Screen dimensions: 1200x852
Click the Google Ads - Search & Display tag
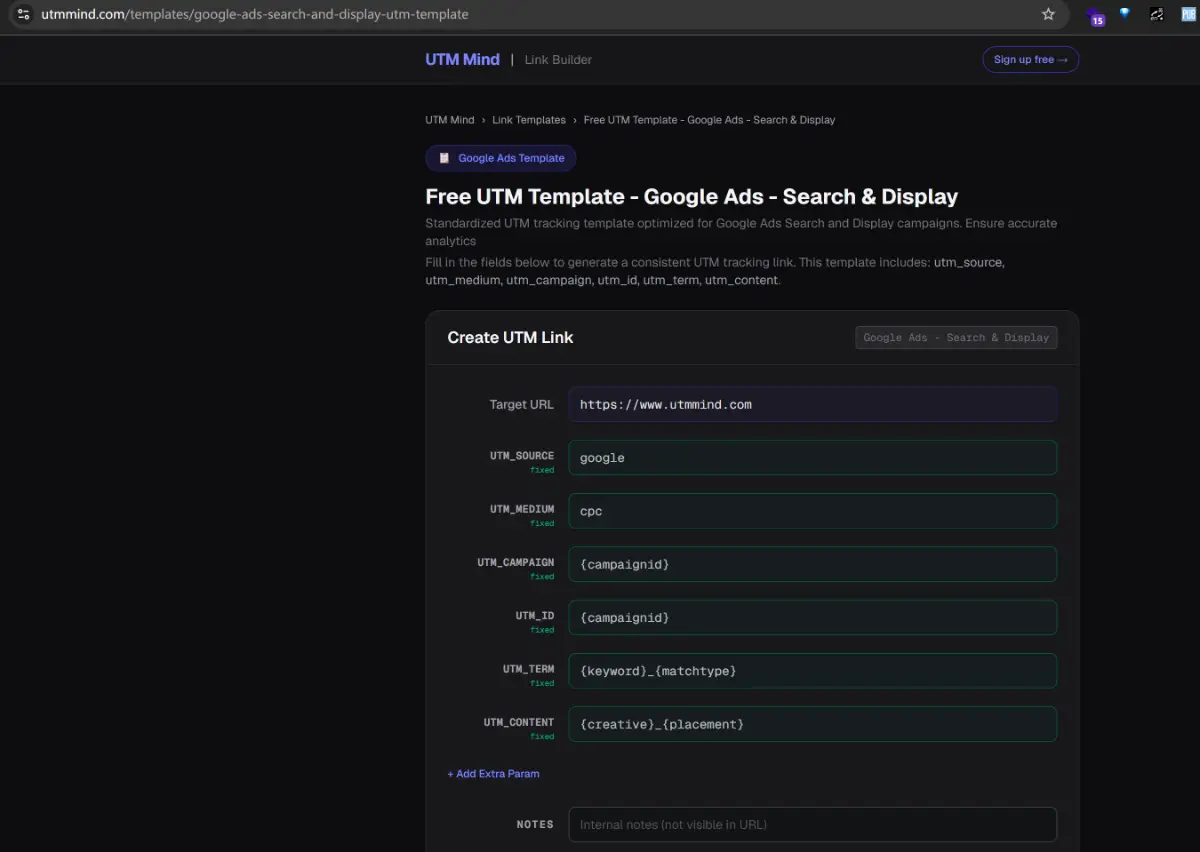(x=956, y=338)
